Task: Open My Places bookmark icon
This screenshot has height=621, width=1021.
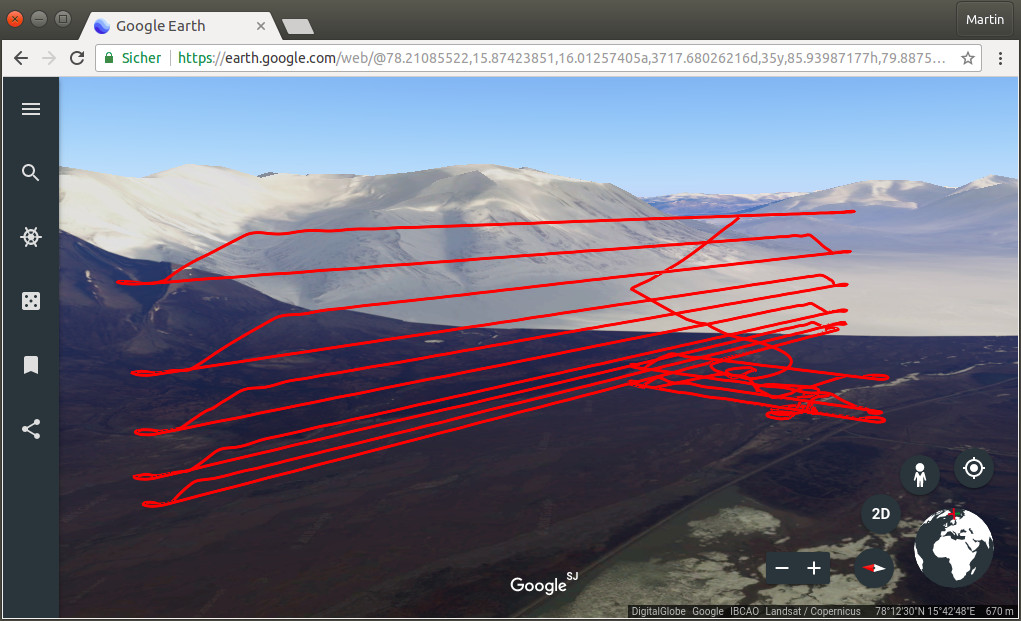Action: coord(31,365)
